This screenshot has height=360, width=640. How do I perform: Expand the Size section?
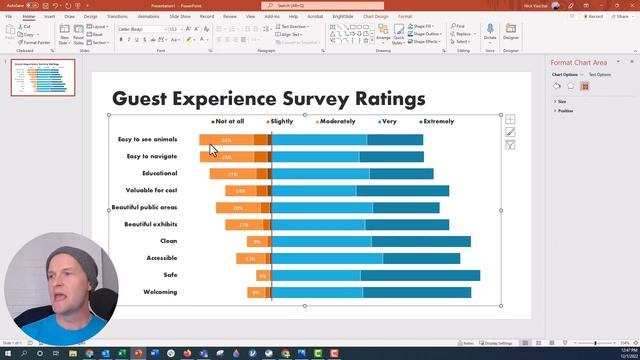tap(560, 101)
